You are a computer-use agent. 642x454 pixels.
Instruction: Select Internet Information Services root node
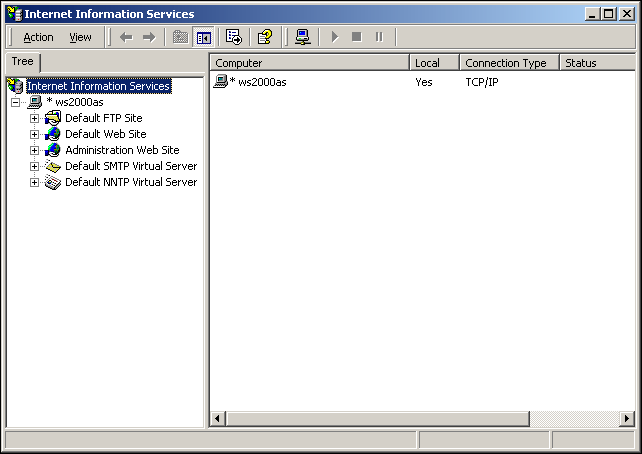(x=98, y=86)
